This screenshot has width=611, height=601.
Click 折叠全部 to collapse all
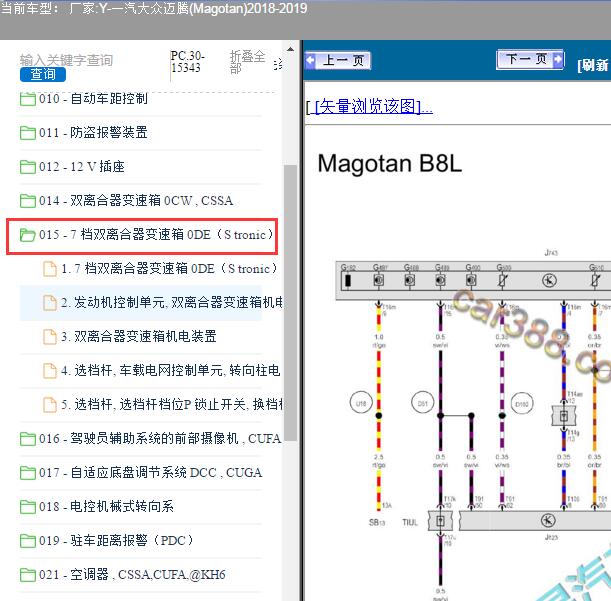coord(247,62)
